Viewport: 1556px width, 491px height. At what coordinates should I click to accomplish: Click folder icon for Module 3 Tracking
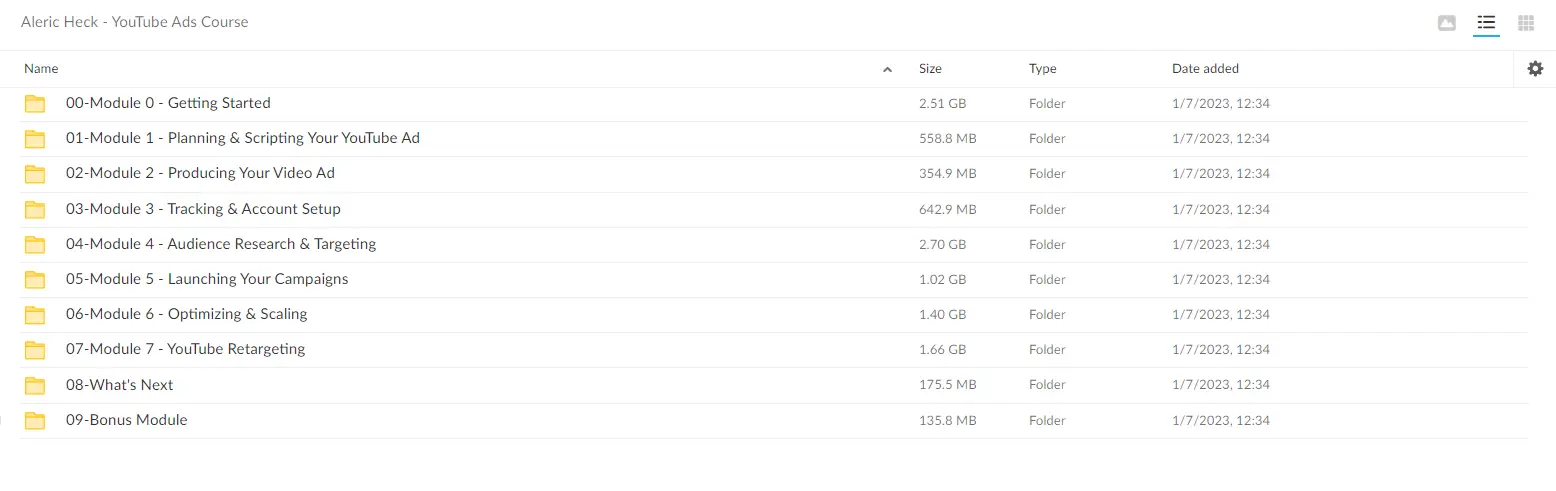click(36, 210)
